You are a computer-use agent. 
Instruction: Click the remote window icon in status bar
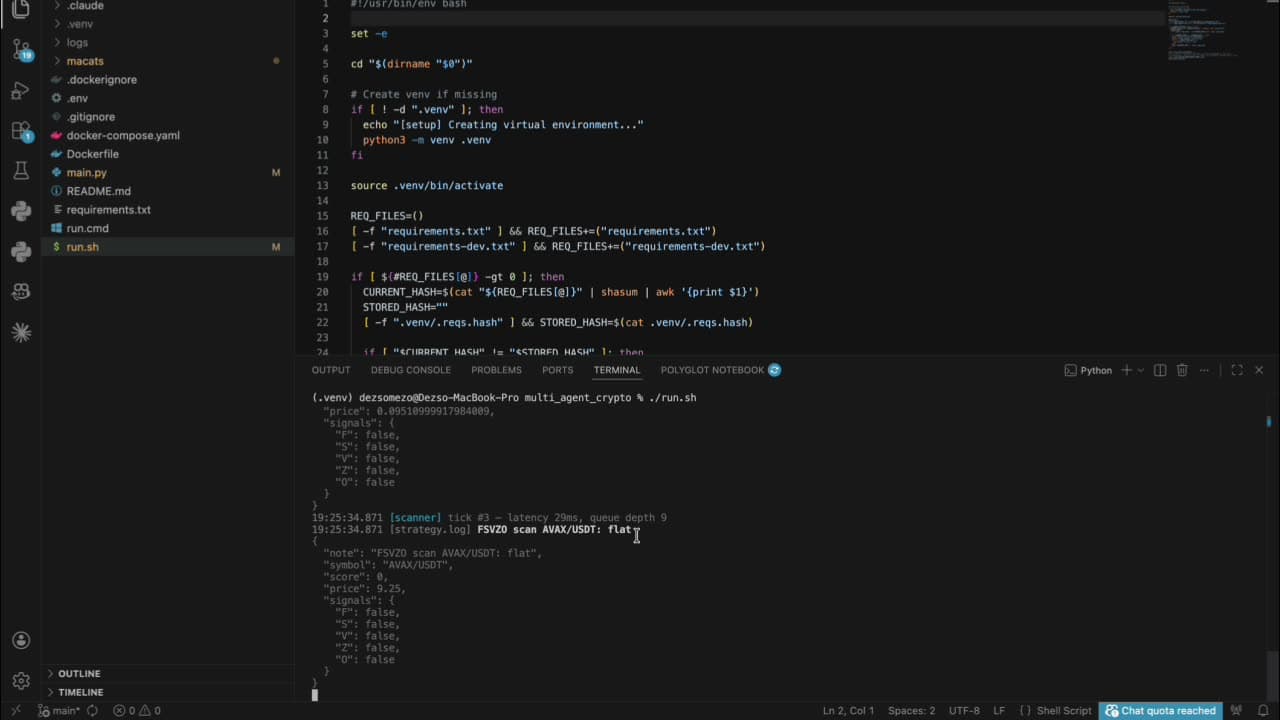pyautogui.click(x=15, y=711)
